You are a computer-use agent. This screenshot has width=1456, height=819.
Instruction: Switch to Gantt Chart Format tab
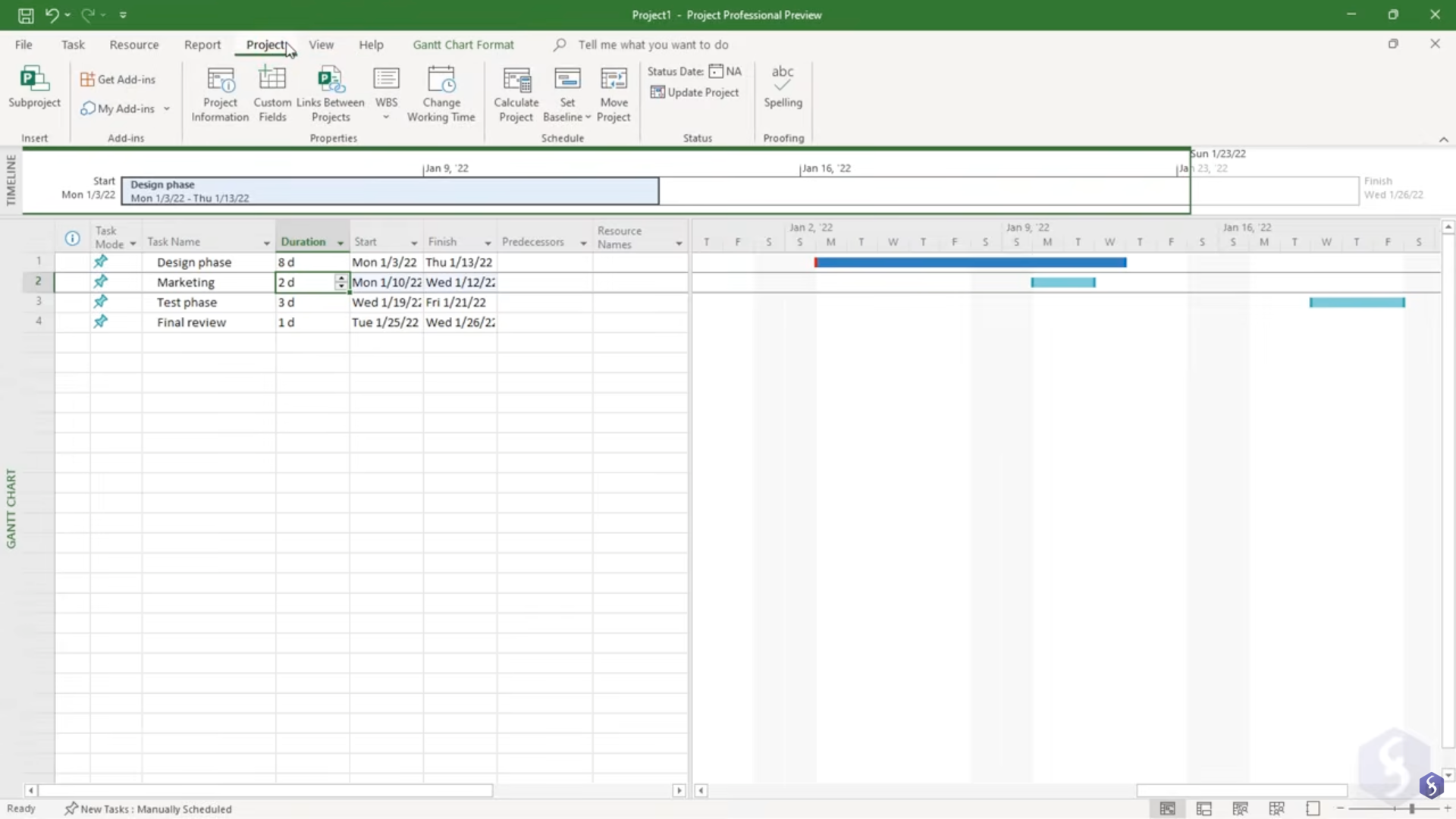[x=463, y=45]
